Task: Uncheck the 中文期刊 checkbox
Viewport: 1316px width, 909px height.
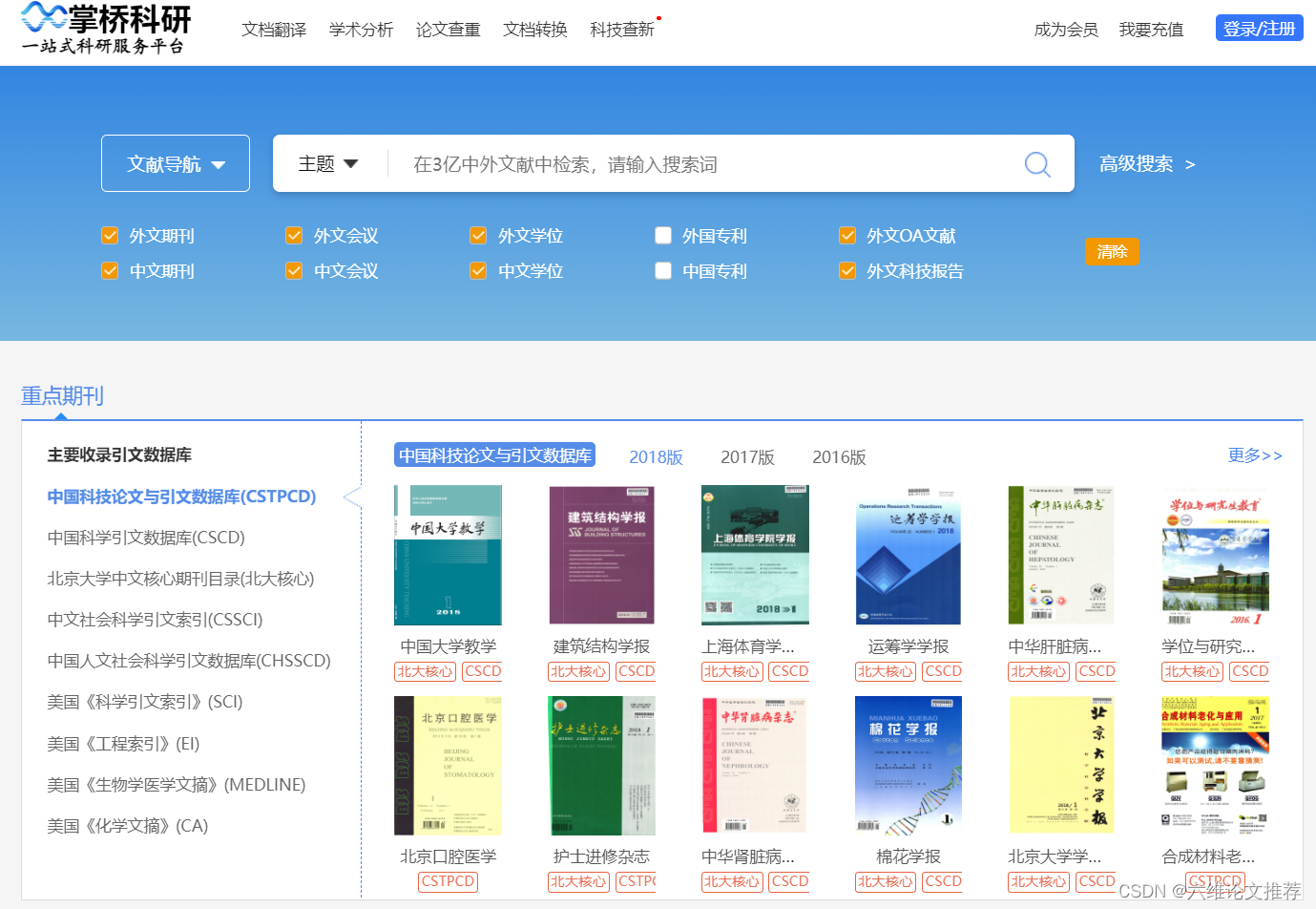Action: [110, 270]
